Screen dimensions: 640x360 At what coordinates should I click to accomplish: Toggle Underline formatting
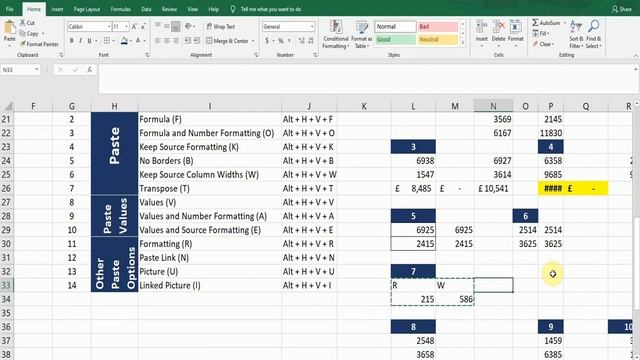click(x=89, y=40)
